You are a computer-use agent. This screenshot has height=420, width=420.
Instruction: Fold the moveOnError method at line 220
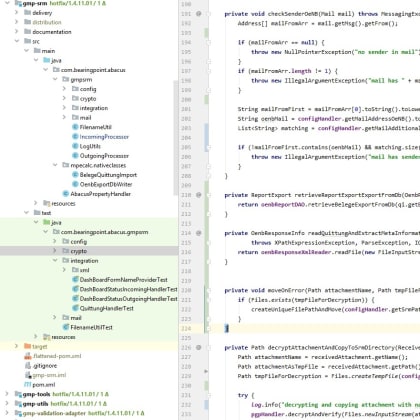[x=209, y=290]
